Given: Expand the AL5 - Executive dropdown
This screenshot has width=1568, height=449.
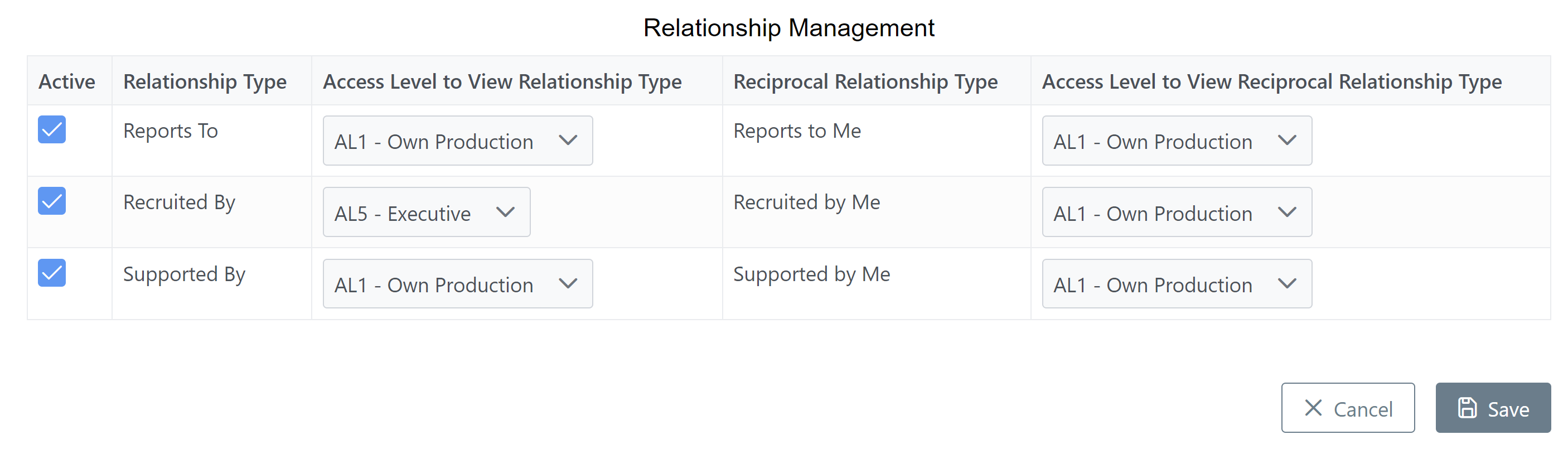Looking at the screenshot, I should (427, 212).
